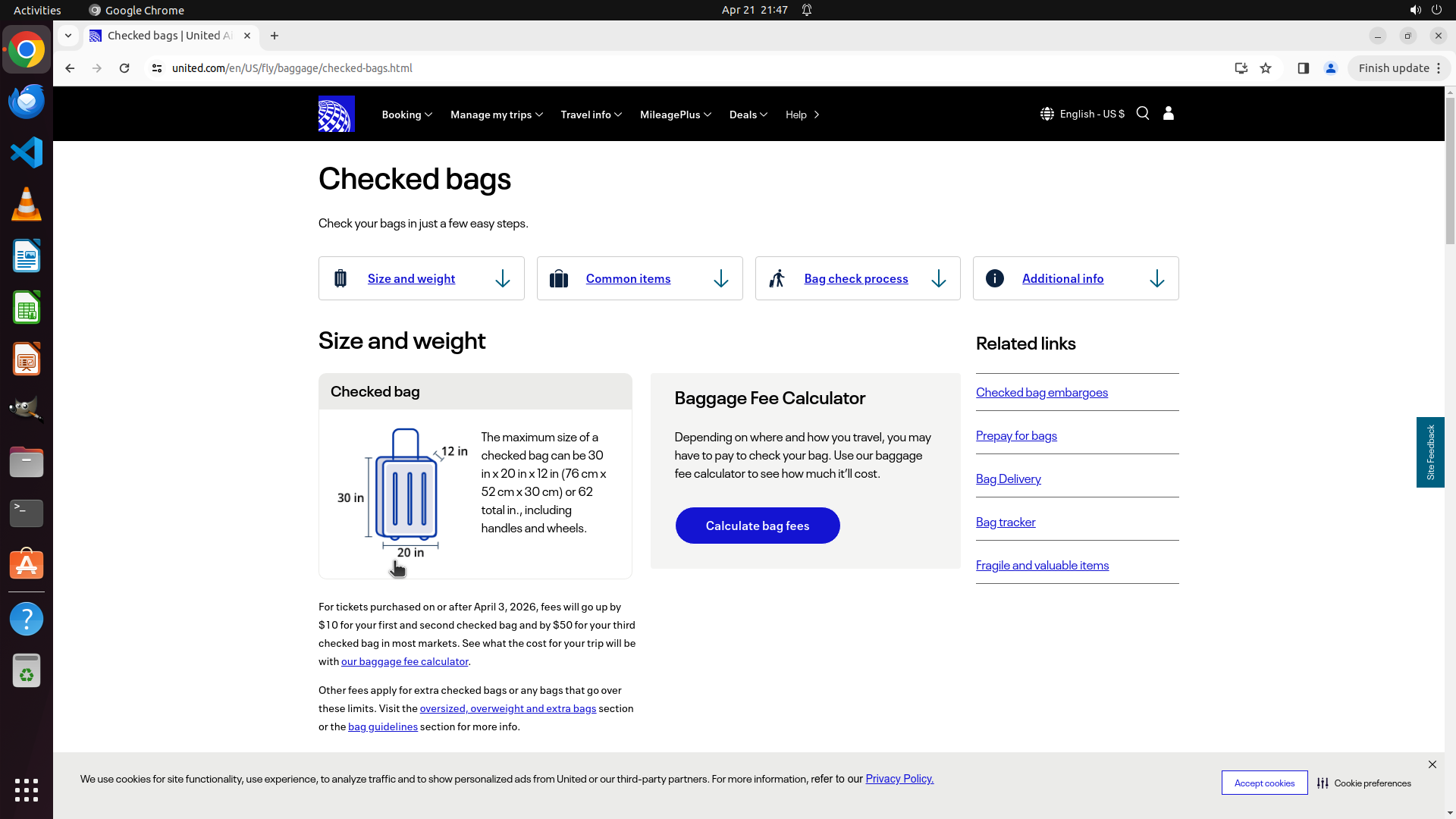Open the language globe English - US $

click(x=1082, y=114)
